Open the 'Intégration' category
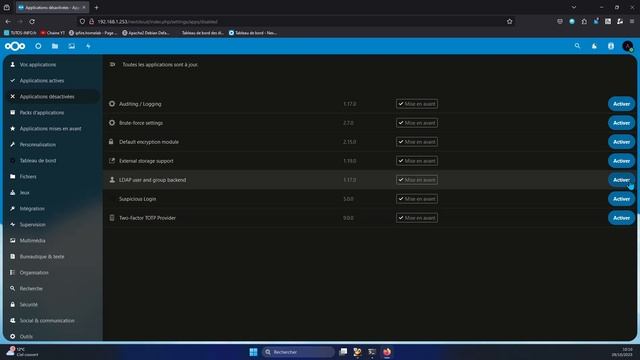 52,209
